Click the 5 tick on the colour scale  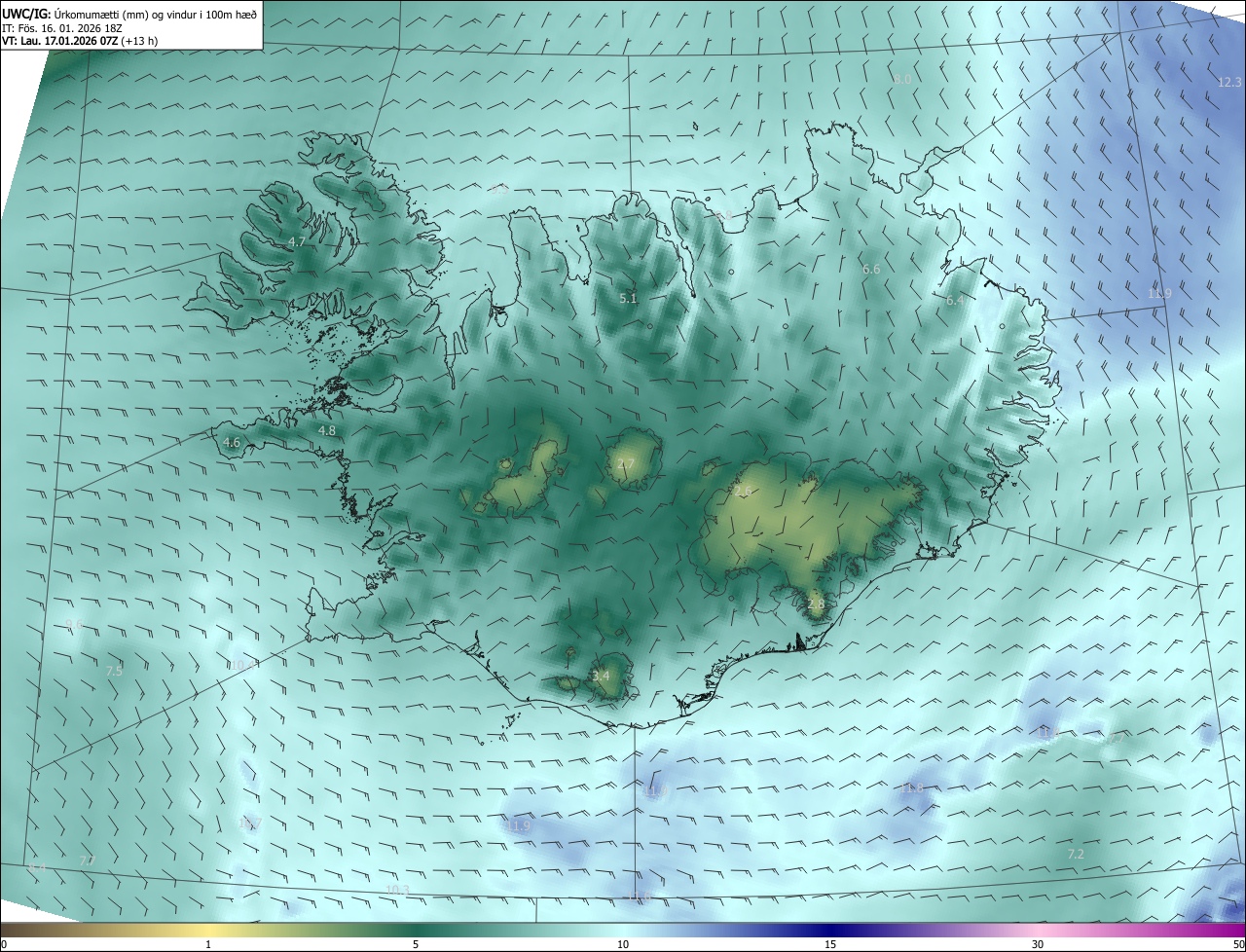[416, 945]
